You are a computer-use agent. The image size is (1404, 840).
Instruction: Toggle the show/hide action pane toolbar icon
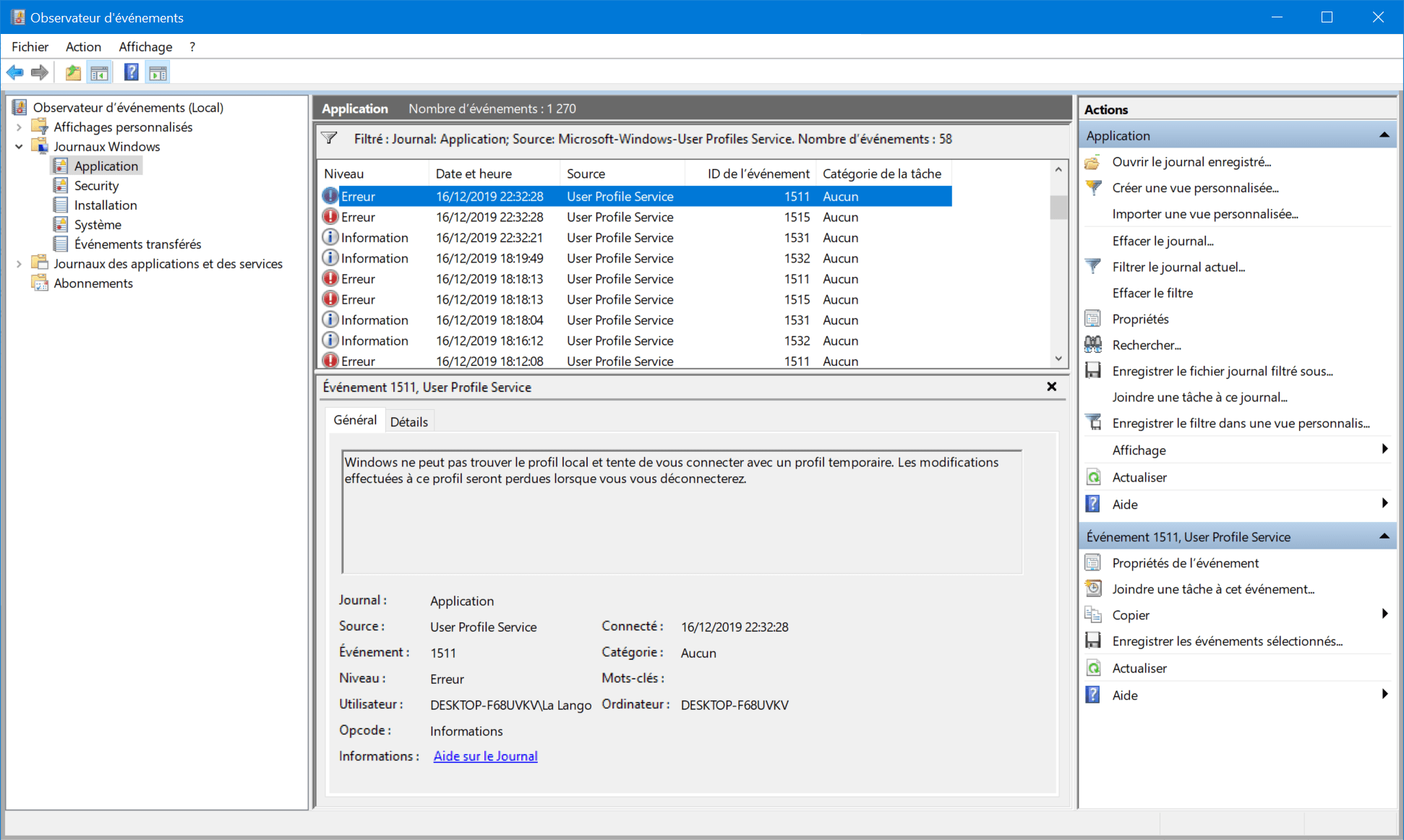158,72
